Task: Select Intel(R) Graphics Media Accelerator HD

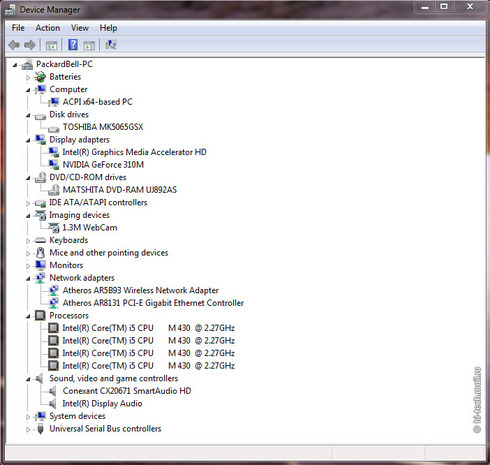Action: click(134, 152)
